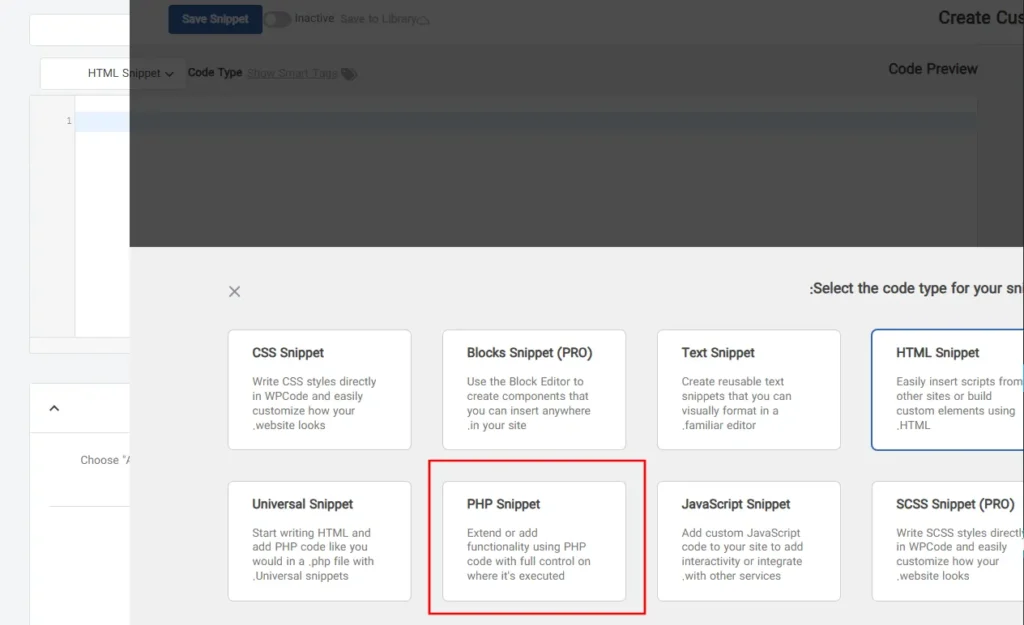Select the Universal Snippet option

(319, 541)
